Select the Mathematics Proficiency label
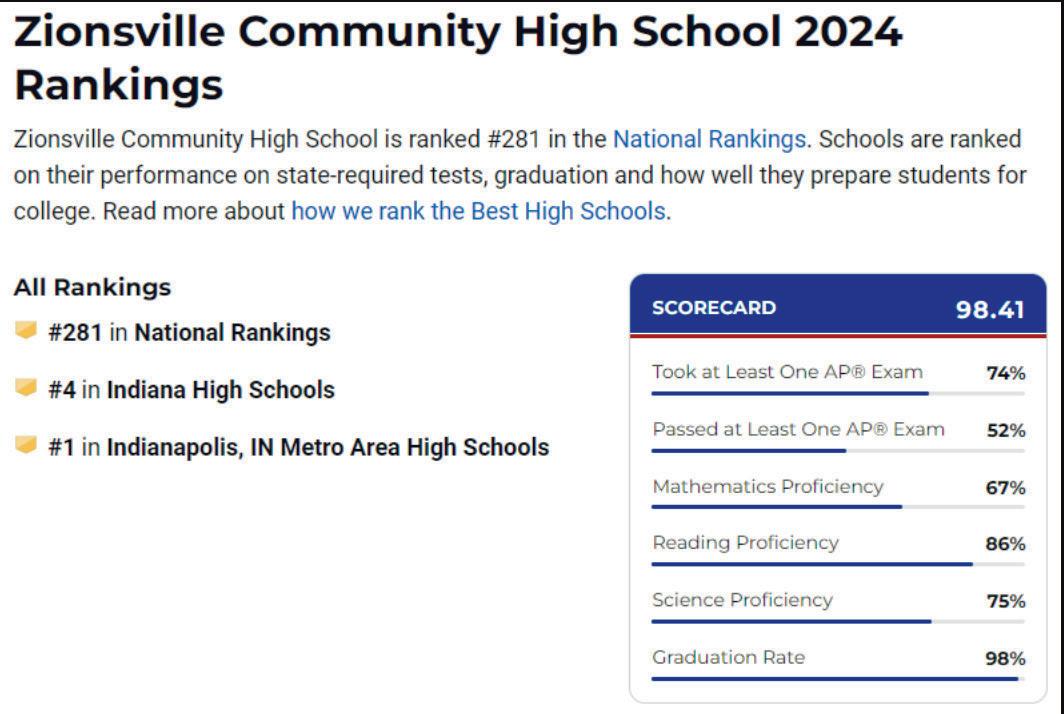1064x714 pixels. click(767, 487)
